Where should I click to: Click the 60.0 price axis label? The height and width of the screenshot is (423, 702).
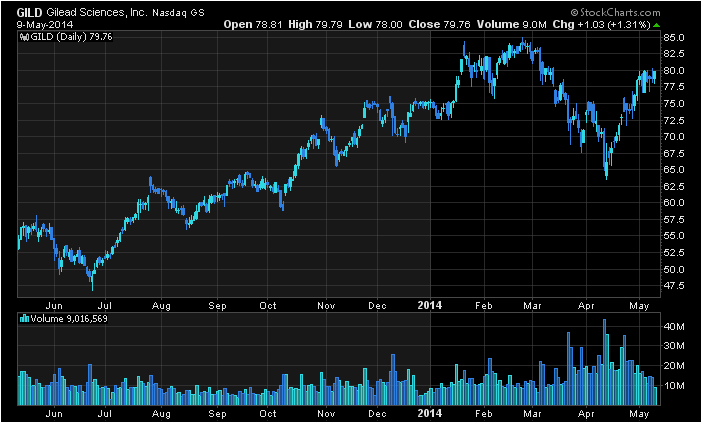(x=674, y=203)
